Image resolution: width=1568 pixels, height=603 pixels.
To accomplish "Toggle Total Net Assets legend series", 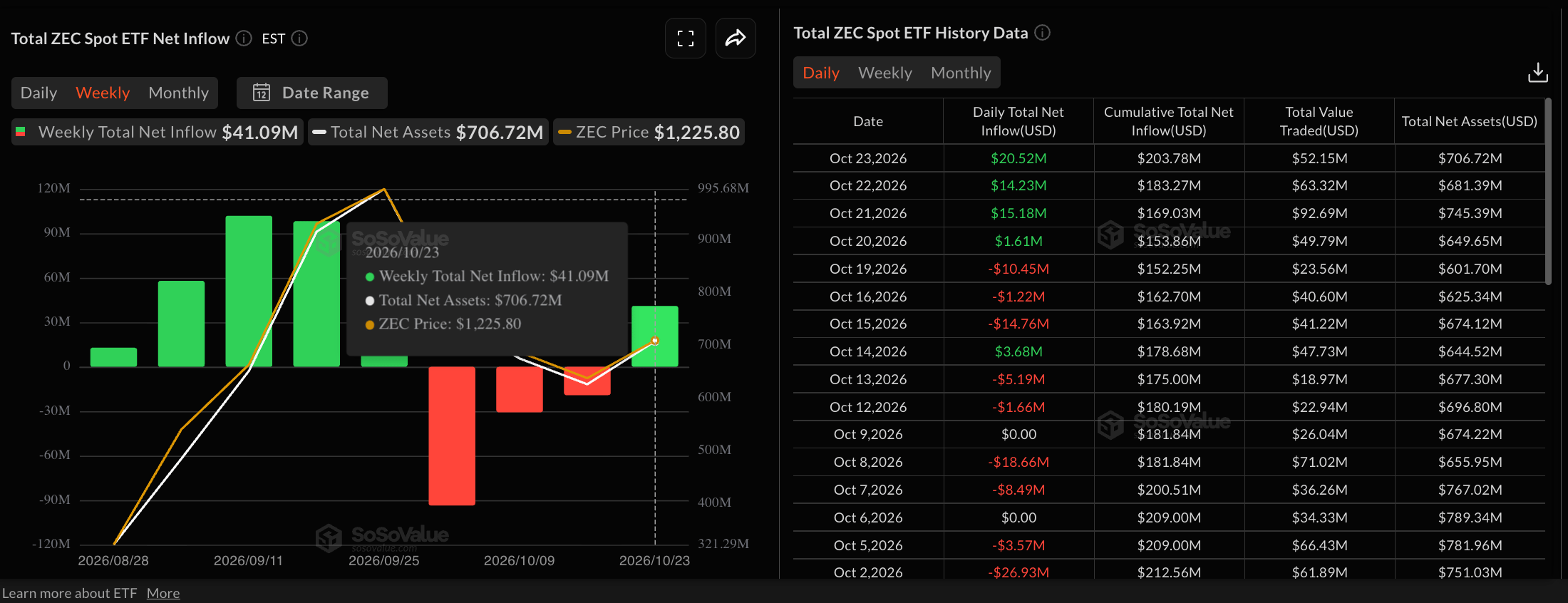I will point(428,132).
